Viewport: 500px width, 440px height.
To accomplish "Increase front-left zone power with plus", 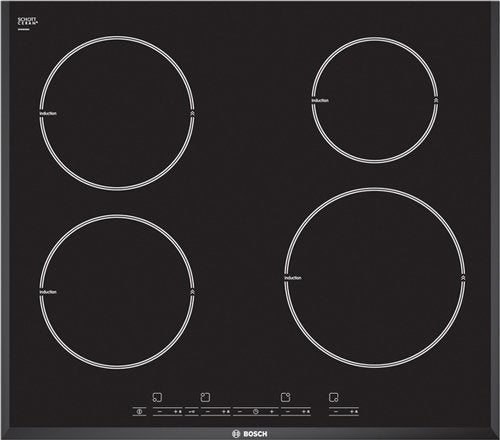I will coord(176,412).
